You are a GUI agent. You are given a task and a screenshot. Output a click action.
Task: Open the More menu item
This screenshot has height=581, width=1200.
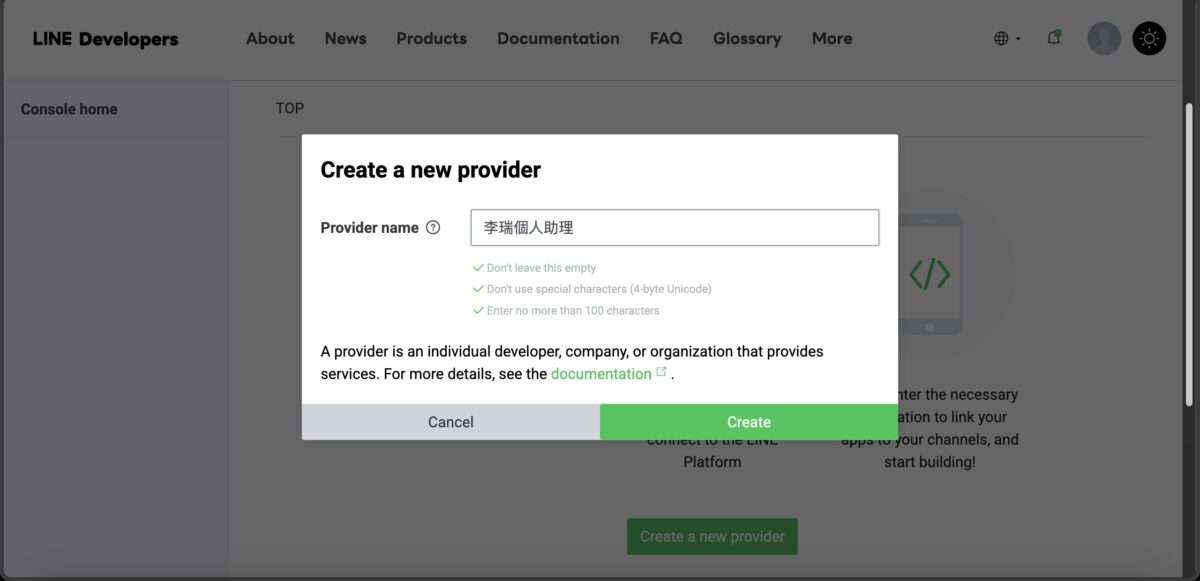pyautogui.click(x=832, y=38)
